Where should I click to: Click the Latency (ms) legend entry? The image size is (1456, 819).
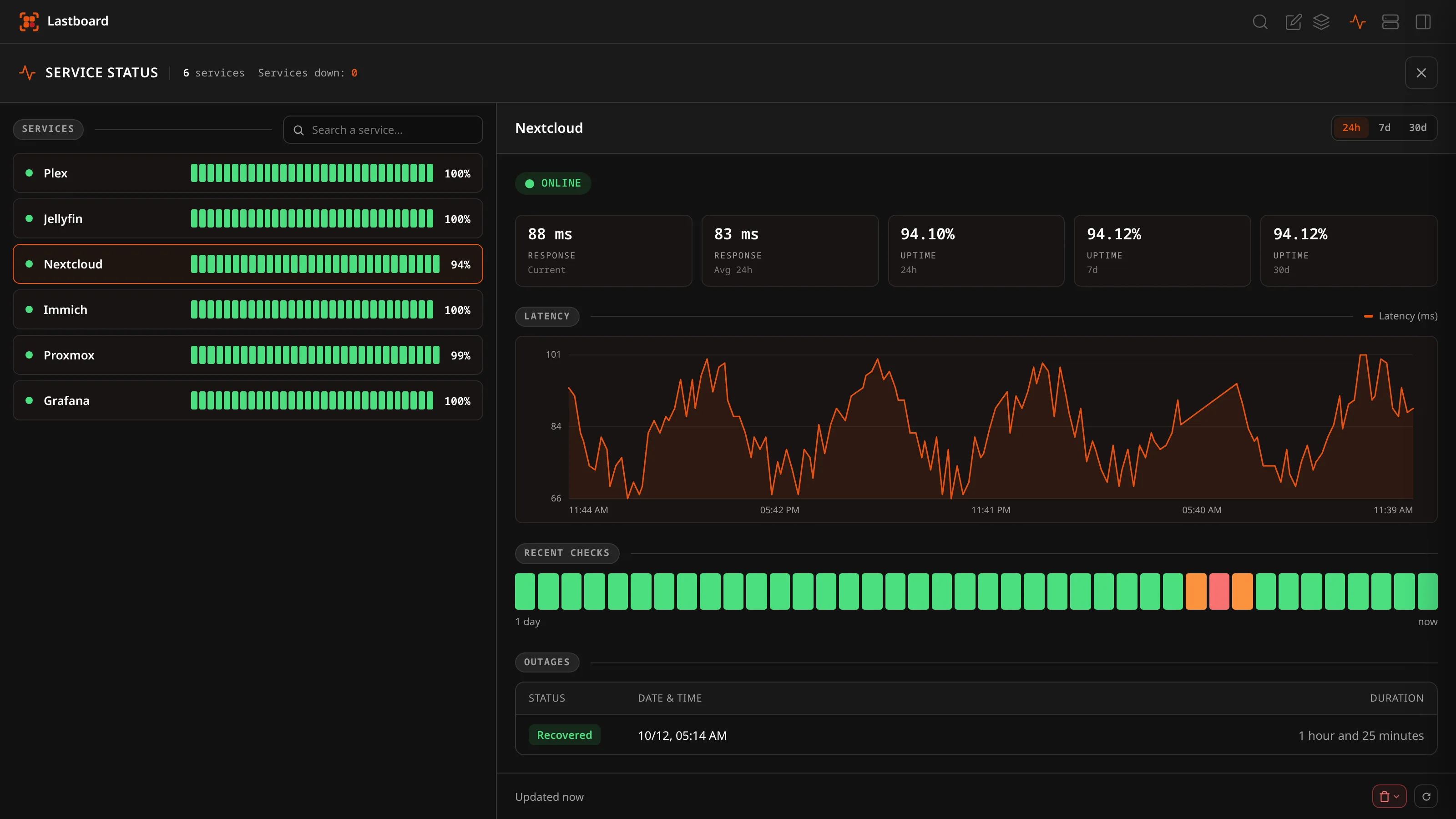(x=1400, y=316)
